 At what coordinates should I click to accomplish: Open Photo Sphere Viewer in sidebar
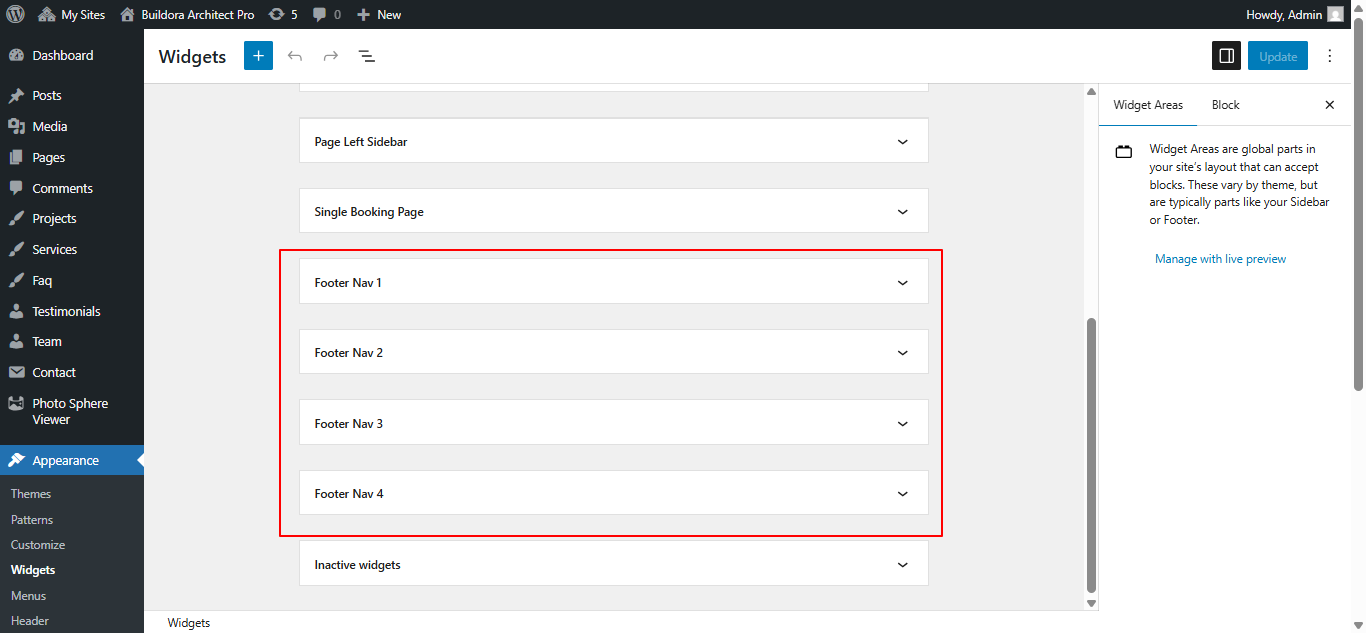coord(68,410)
